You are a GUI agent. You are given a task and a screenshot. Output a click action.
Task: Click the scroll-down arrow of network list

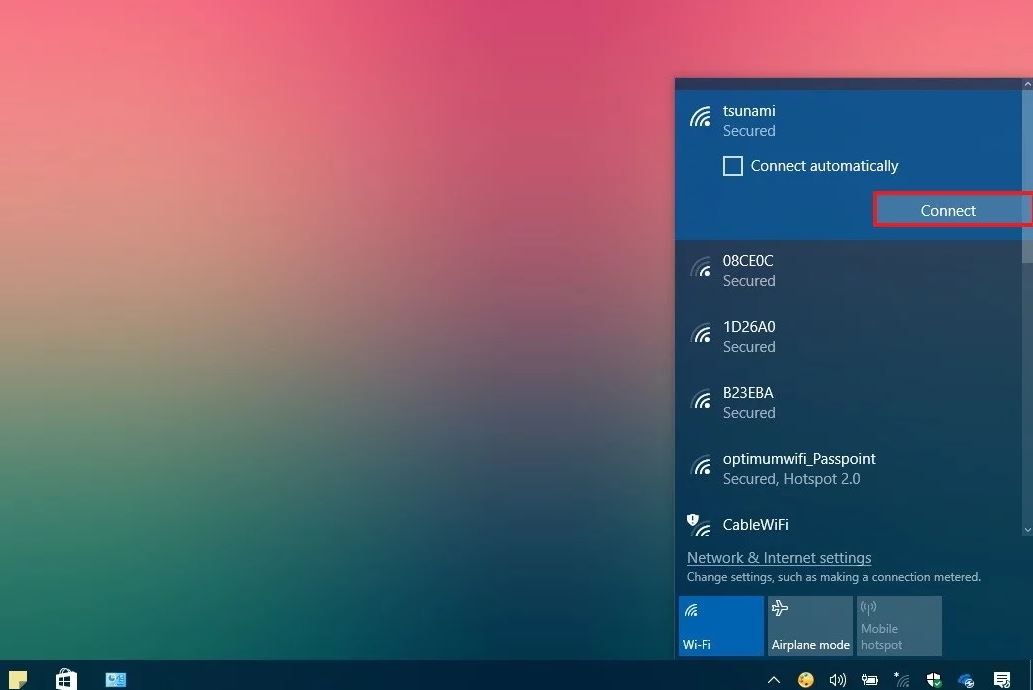coord(1027,530)
